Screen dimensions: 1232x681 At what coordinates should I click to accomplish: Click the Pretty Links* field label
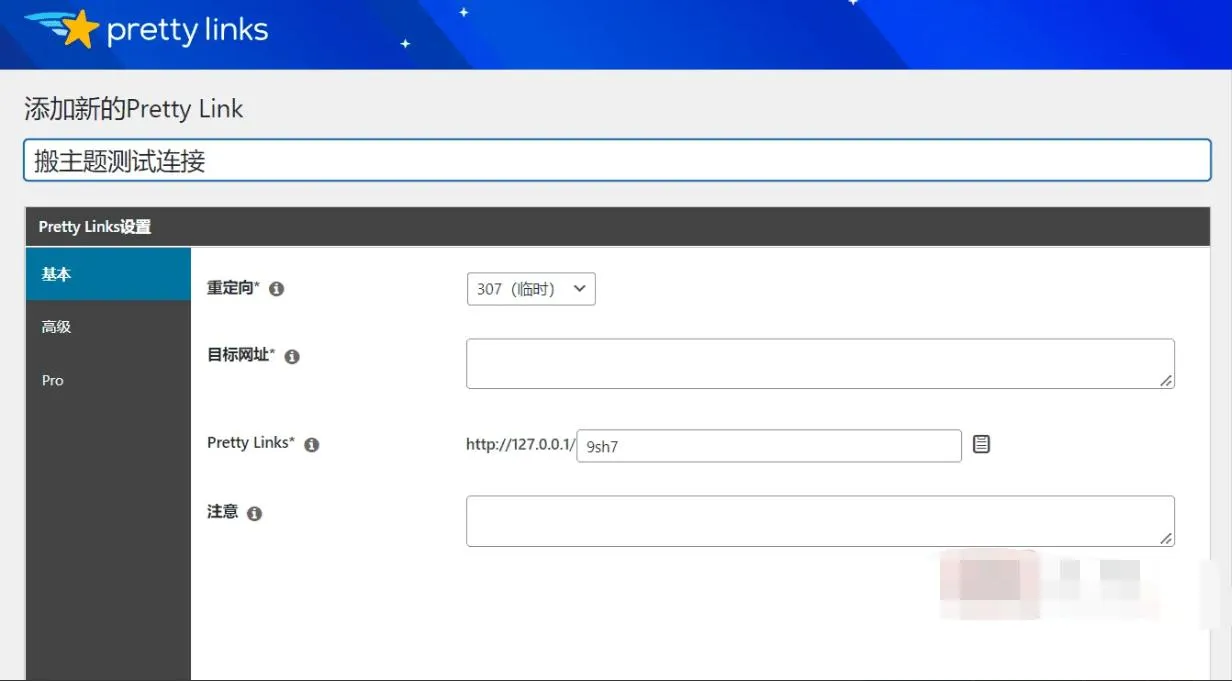pyautogui.click(x=251, y=443)
